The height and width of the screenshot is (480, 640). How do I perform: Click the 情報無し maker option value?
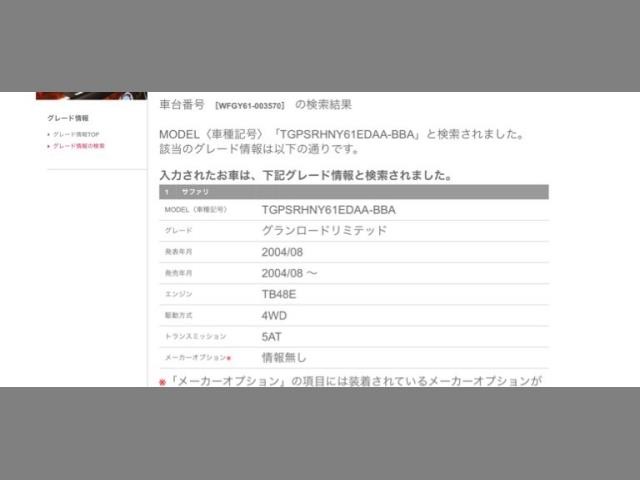(284, 358)
